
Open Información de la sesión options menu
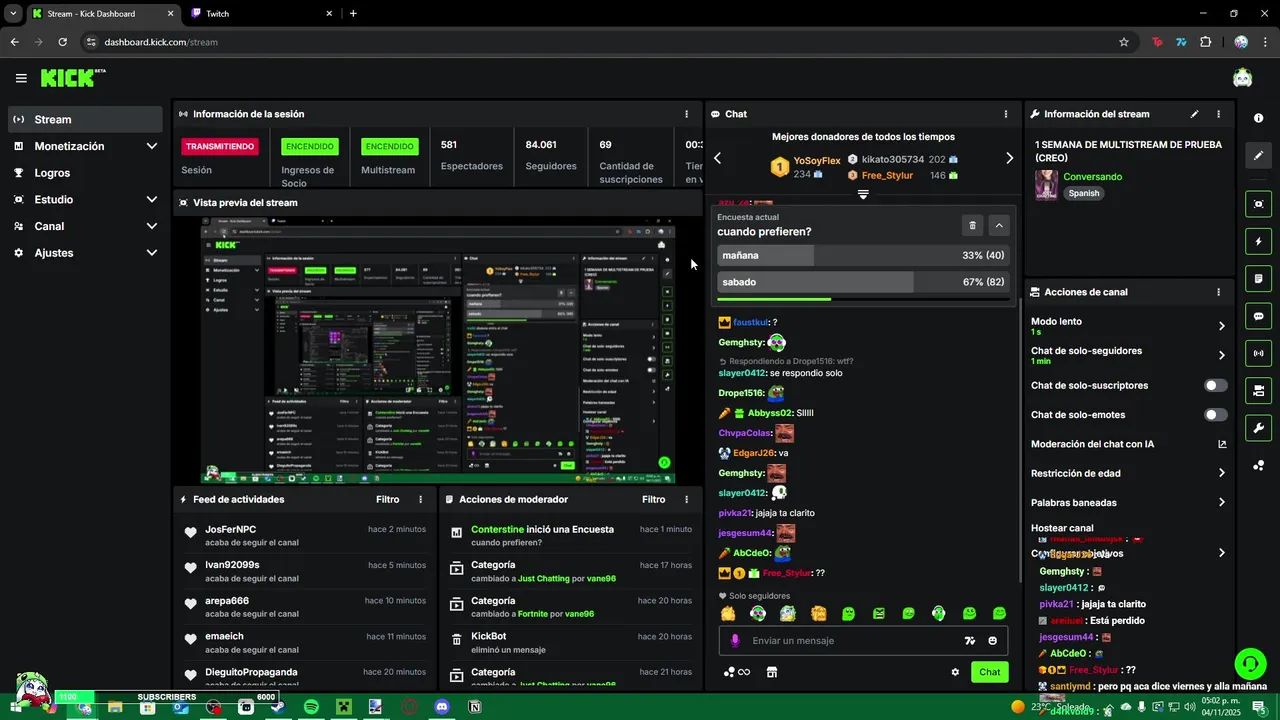(686, 114)
